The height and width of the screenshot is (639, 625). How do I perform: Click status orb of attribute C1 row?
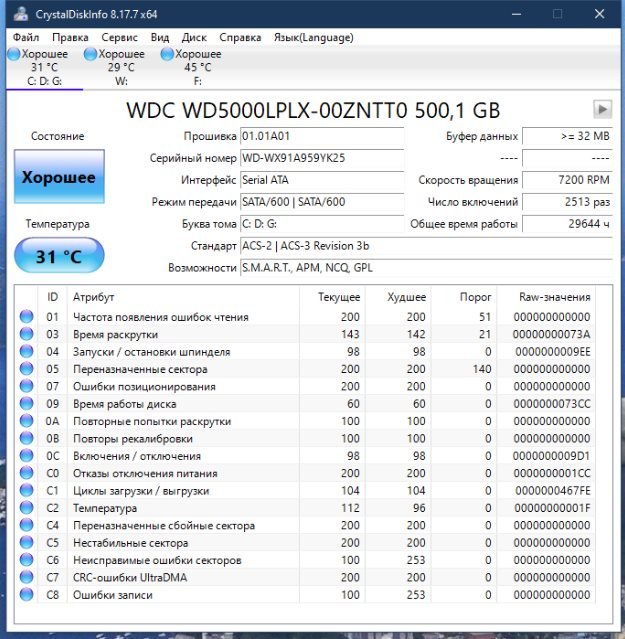click(x=26, y=490)
